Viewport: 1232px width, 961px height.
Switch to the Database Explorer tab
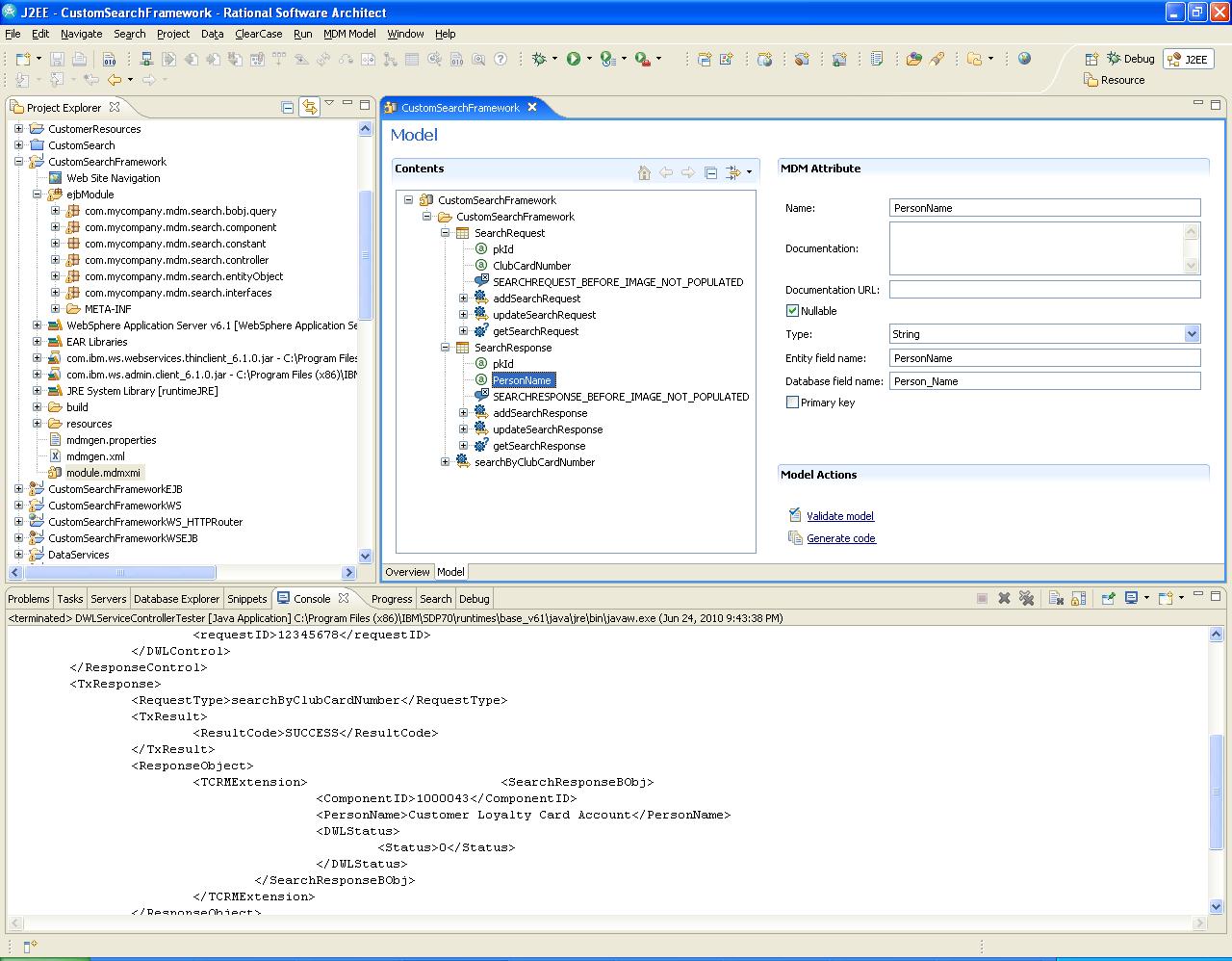[176, 599]
